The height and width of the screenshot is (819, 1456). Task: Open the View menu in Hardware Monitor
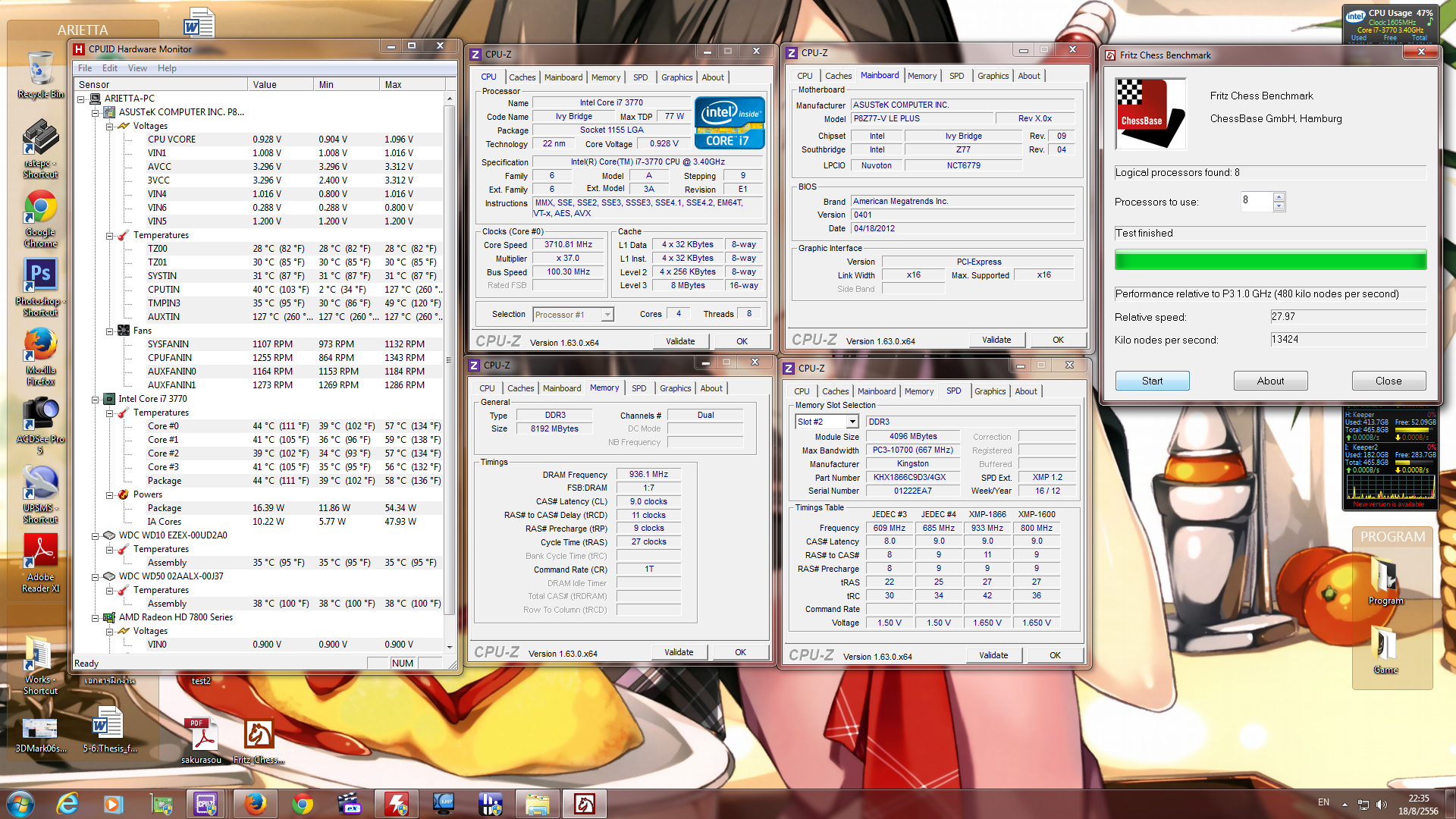pos(137,68)
